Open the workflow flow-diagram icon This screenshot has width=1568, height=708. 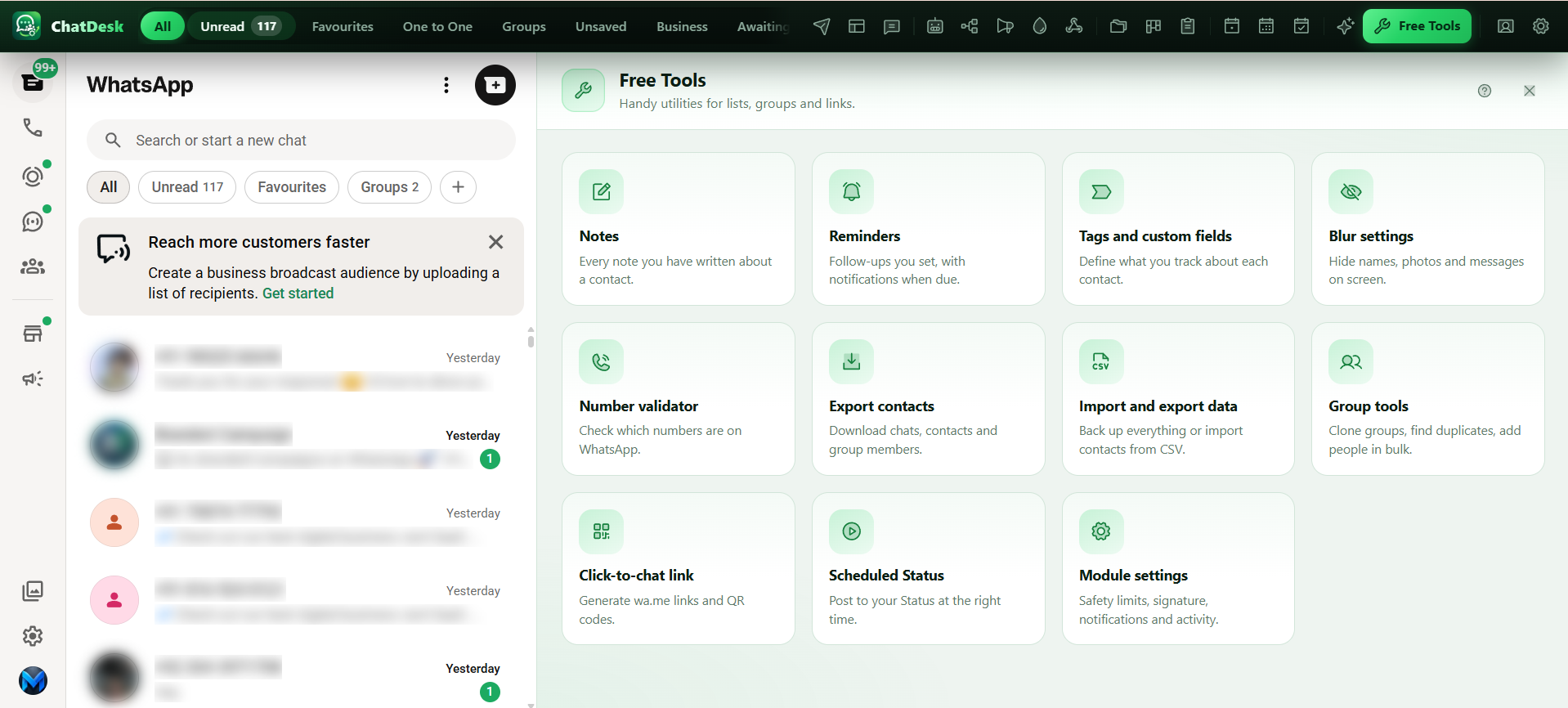coord(970,26)
